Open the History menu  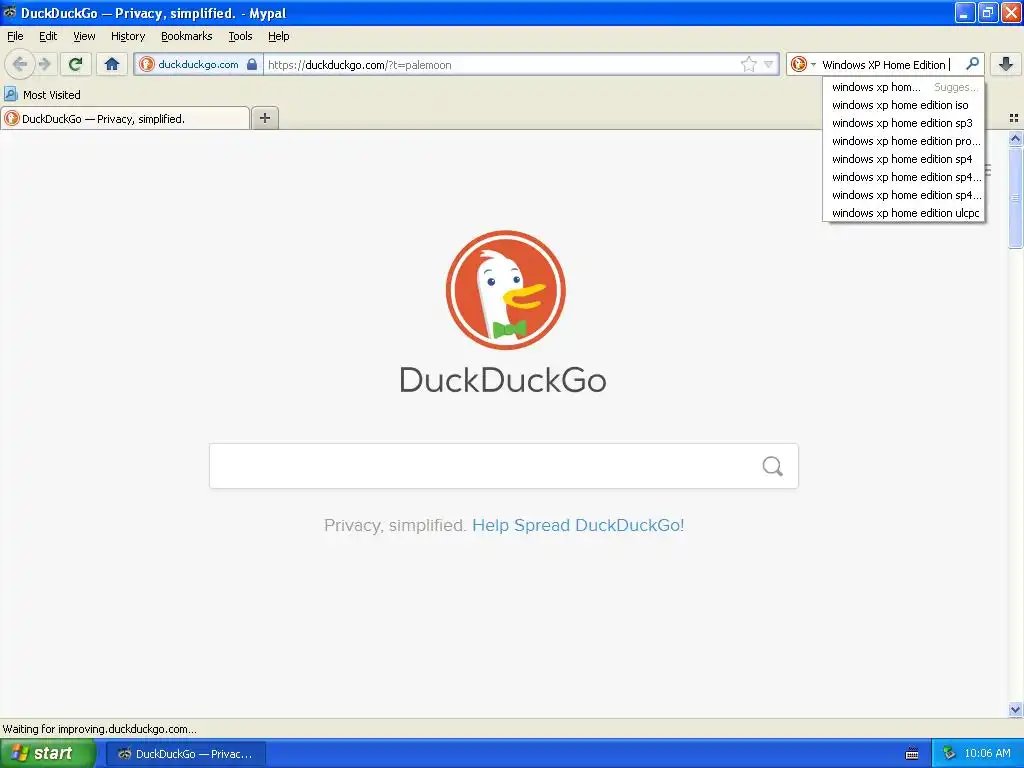click(127, 36)
